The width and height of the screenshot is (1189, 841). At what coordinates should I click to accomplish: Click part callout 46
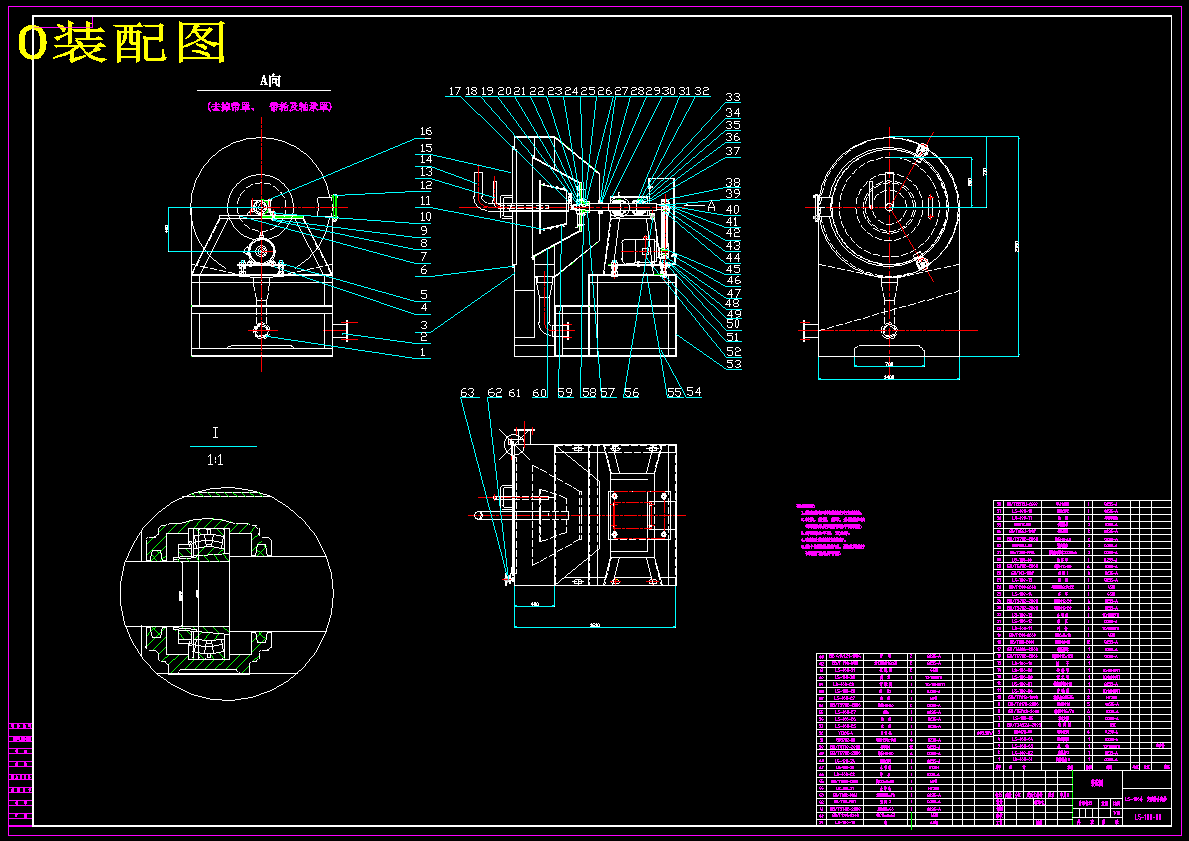coord(733,281)
